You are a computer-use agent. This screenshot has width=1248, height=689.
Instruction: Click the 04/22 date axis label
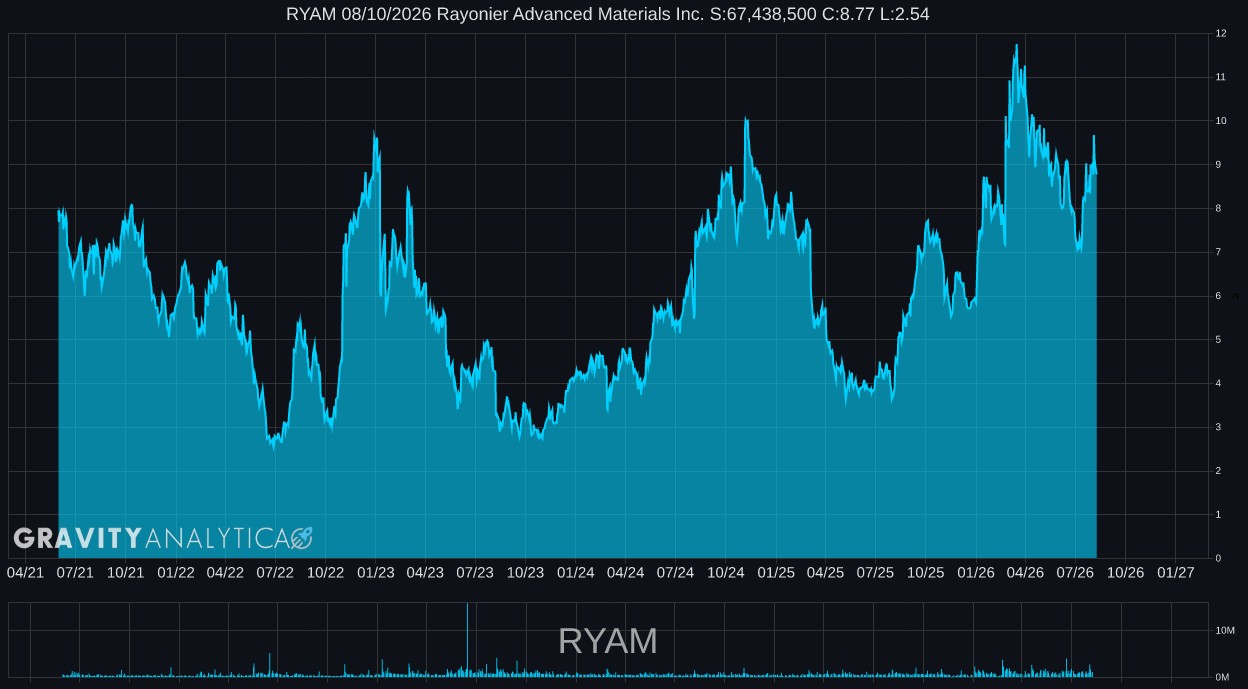pyautogui.click(x=225, y=573)
